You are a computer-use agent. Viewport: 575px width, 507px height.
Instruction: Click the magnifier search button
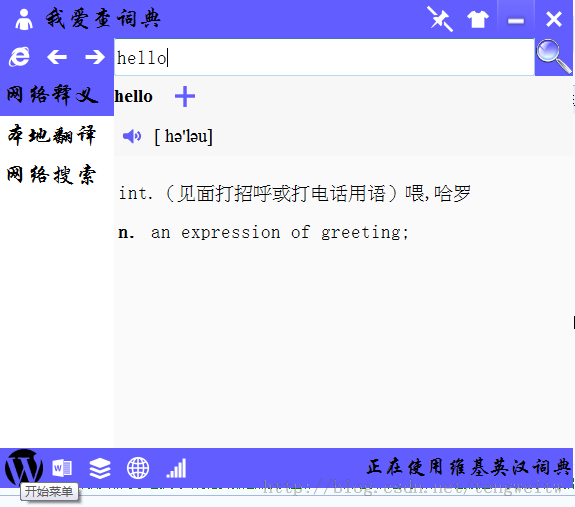[x=554, y=57]
